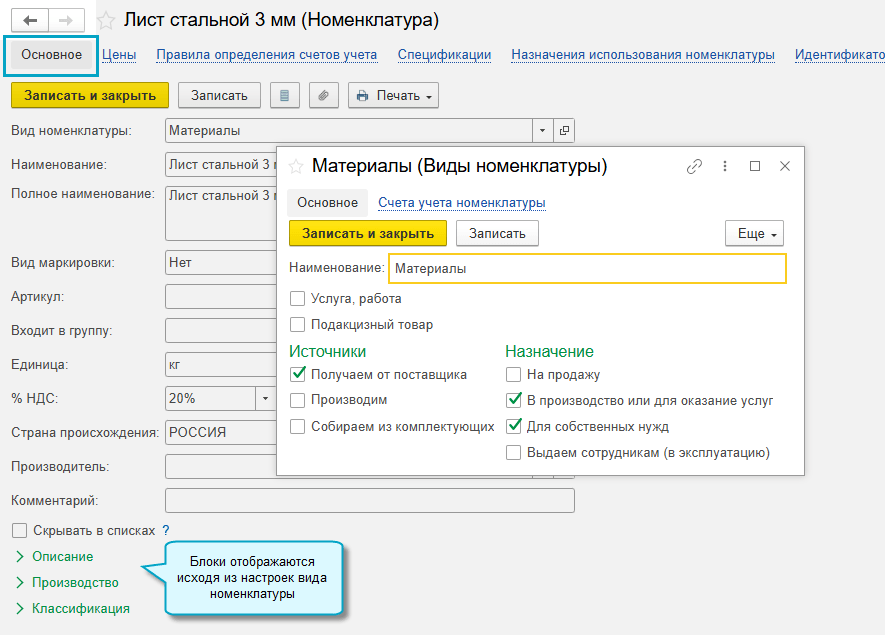Screen dimensions: 885x635
Task: Open Назначения использования номенклатуры tab
Action: tap(643, 55)
